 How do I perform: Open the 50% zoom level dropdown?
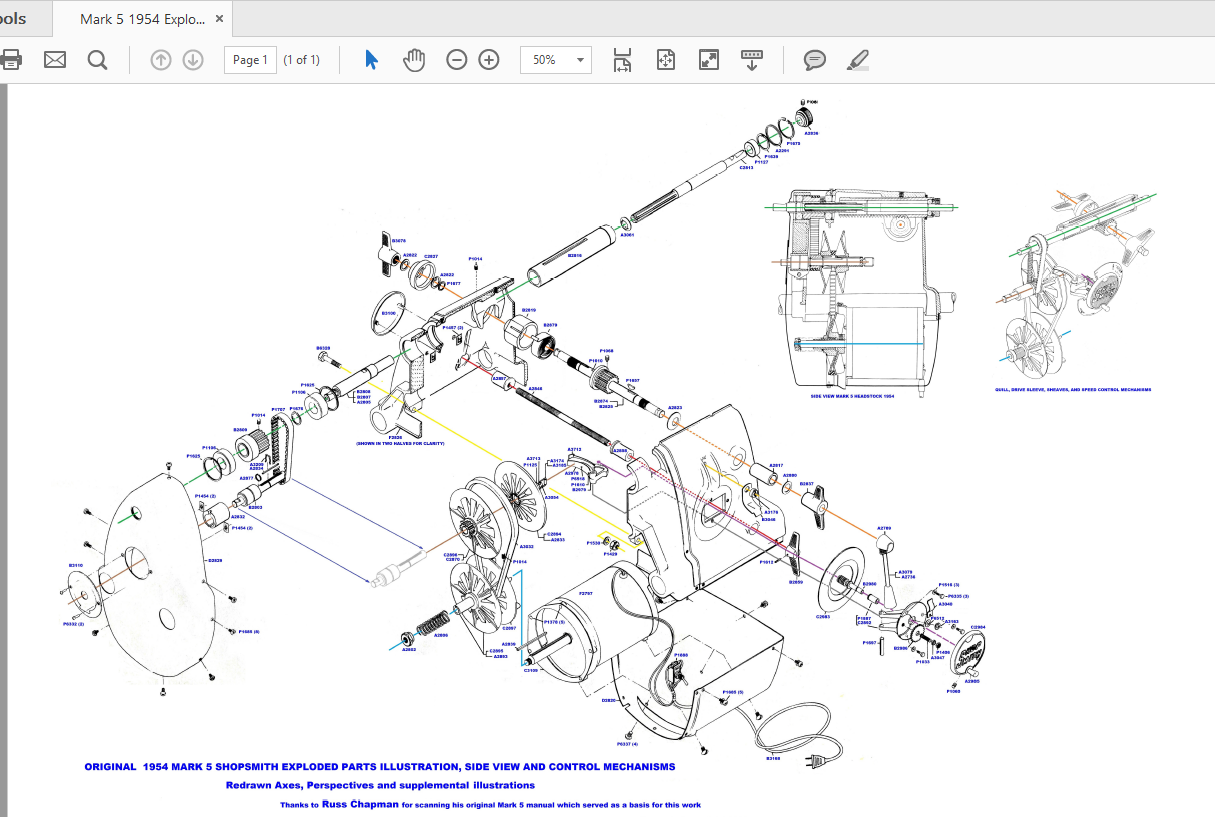(556, 60)
